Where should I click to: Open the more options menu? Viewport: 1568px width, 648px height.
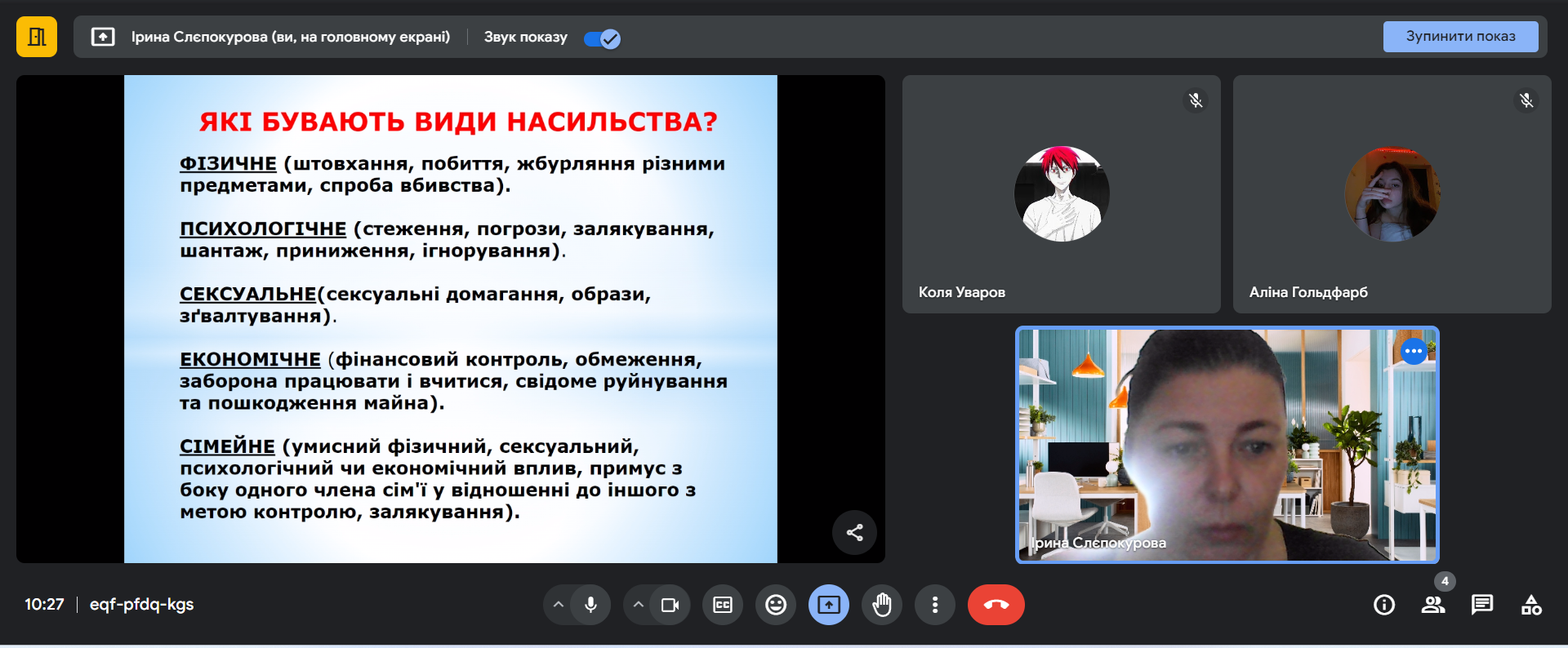935,605
